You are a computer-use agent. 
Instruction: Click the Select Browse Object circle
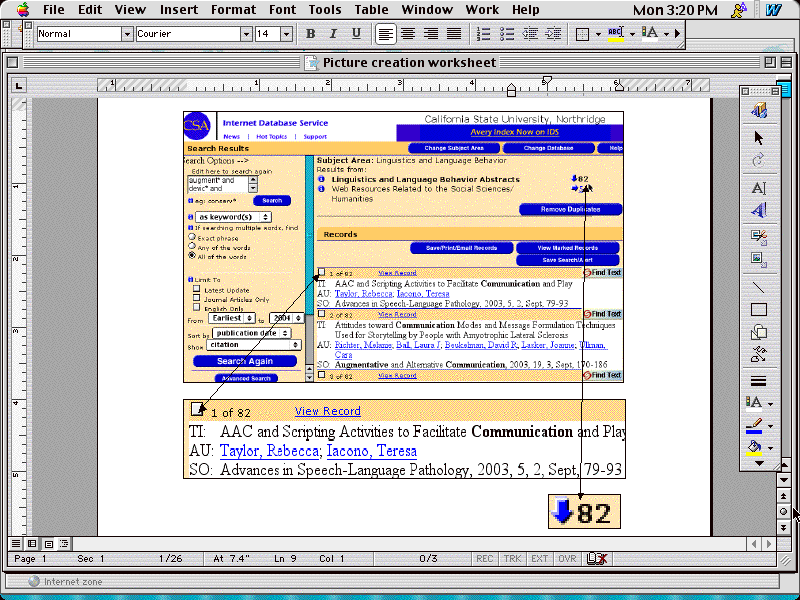[784, 511]
